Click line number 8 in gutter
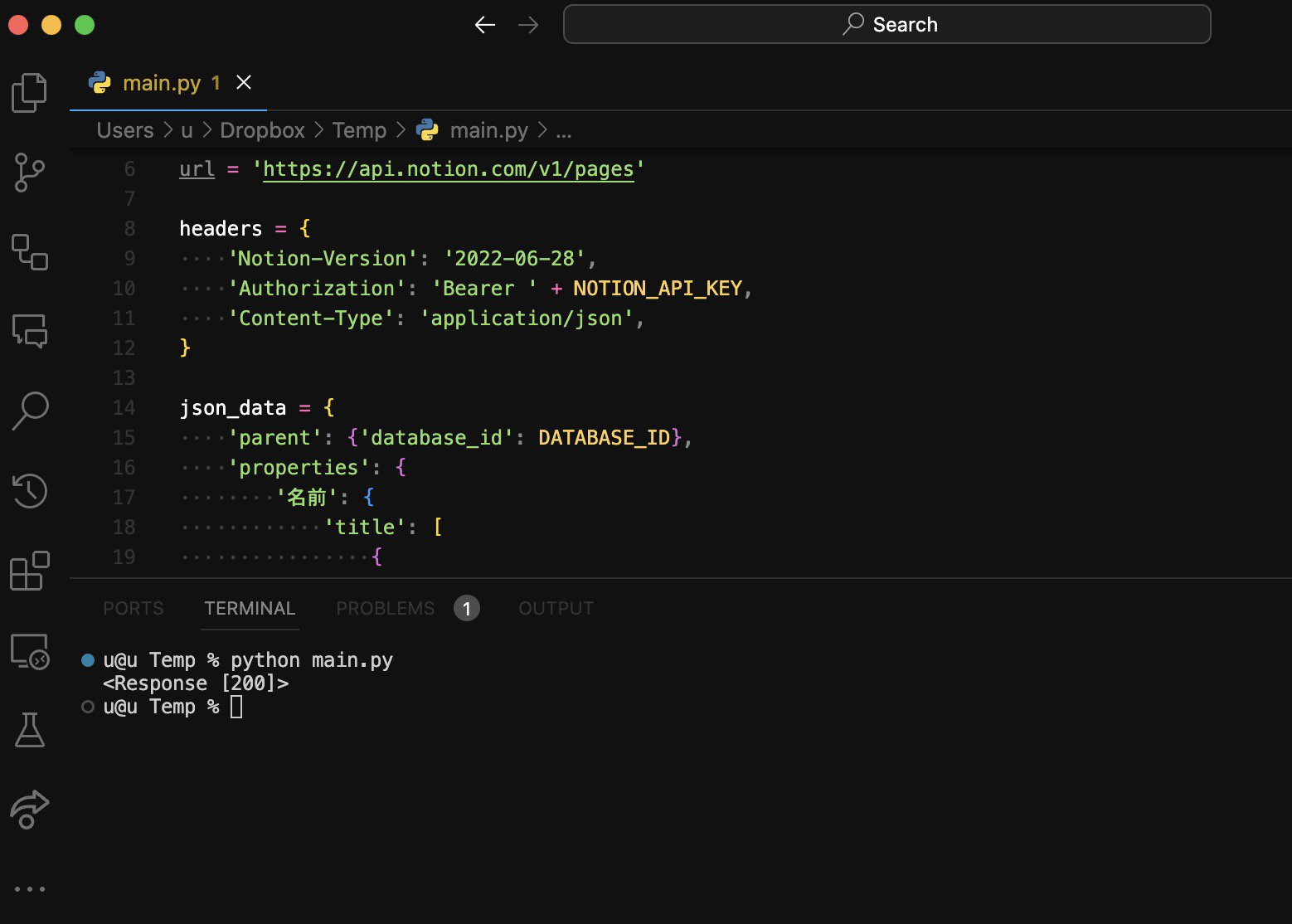This screenshot has height=924, width=1292. (x=129, y=228)
